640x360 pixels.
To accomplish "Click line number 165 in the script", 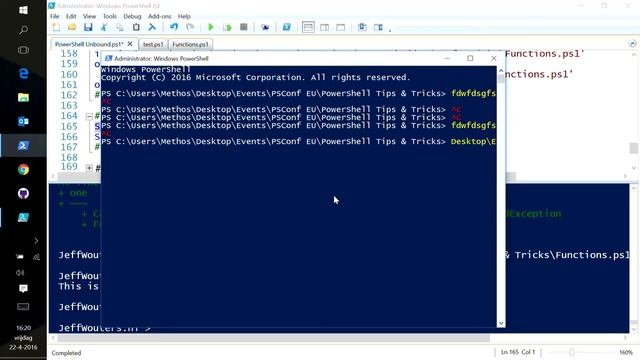I will pyautogui.click(x=69, y=127).
